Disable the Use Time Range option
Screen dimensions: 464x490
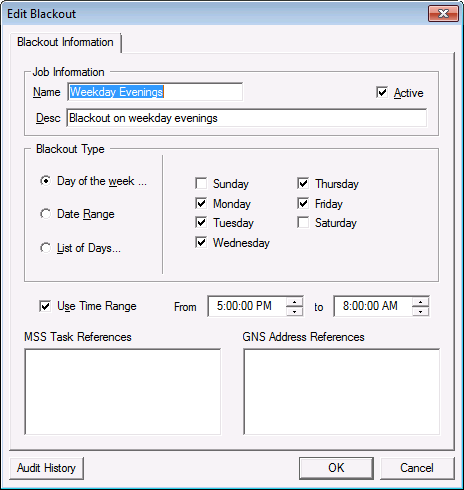pyautogui.click(x=45, y=306)
